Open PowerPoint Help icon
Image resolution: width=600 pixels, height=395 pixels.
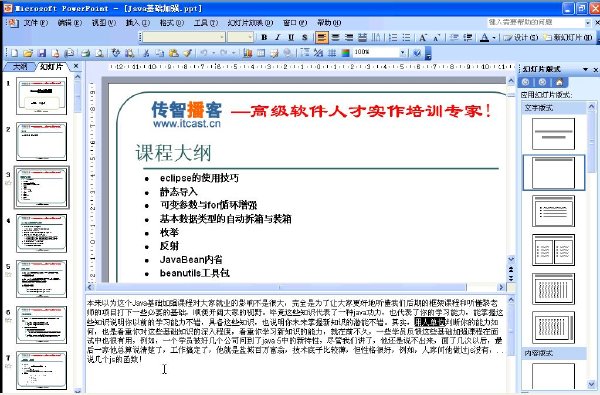tap(417, 53)
